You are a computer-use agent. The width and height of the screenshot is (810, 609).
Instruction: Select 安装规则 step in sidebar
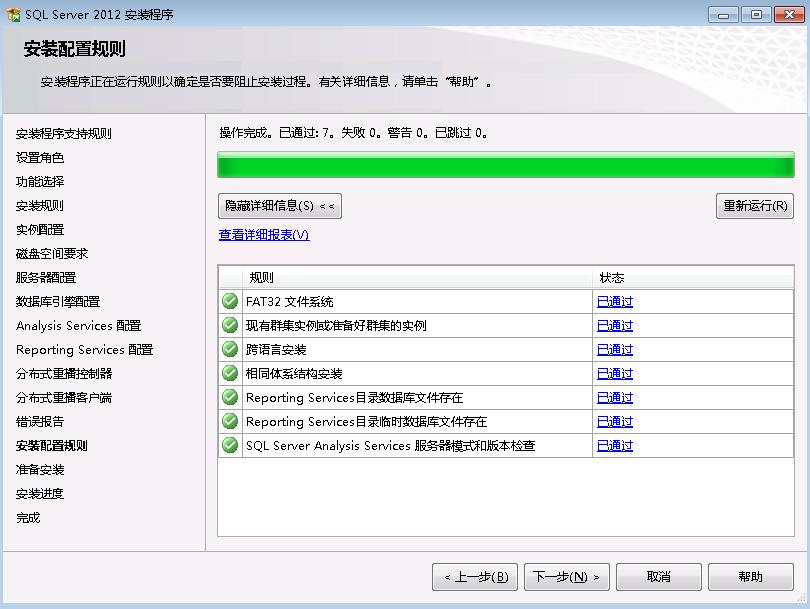(x=40, y=206)
